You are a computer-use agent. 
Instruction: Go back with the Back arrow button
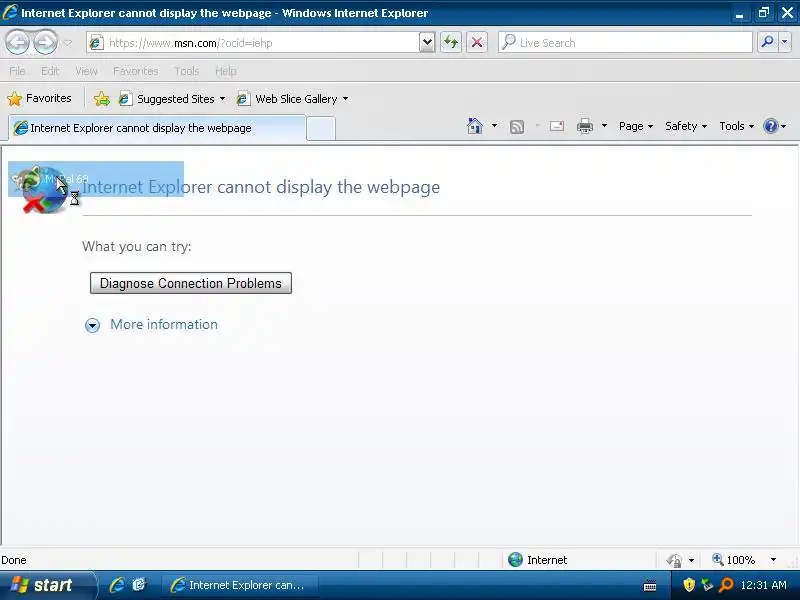coord(18,42)
